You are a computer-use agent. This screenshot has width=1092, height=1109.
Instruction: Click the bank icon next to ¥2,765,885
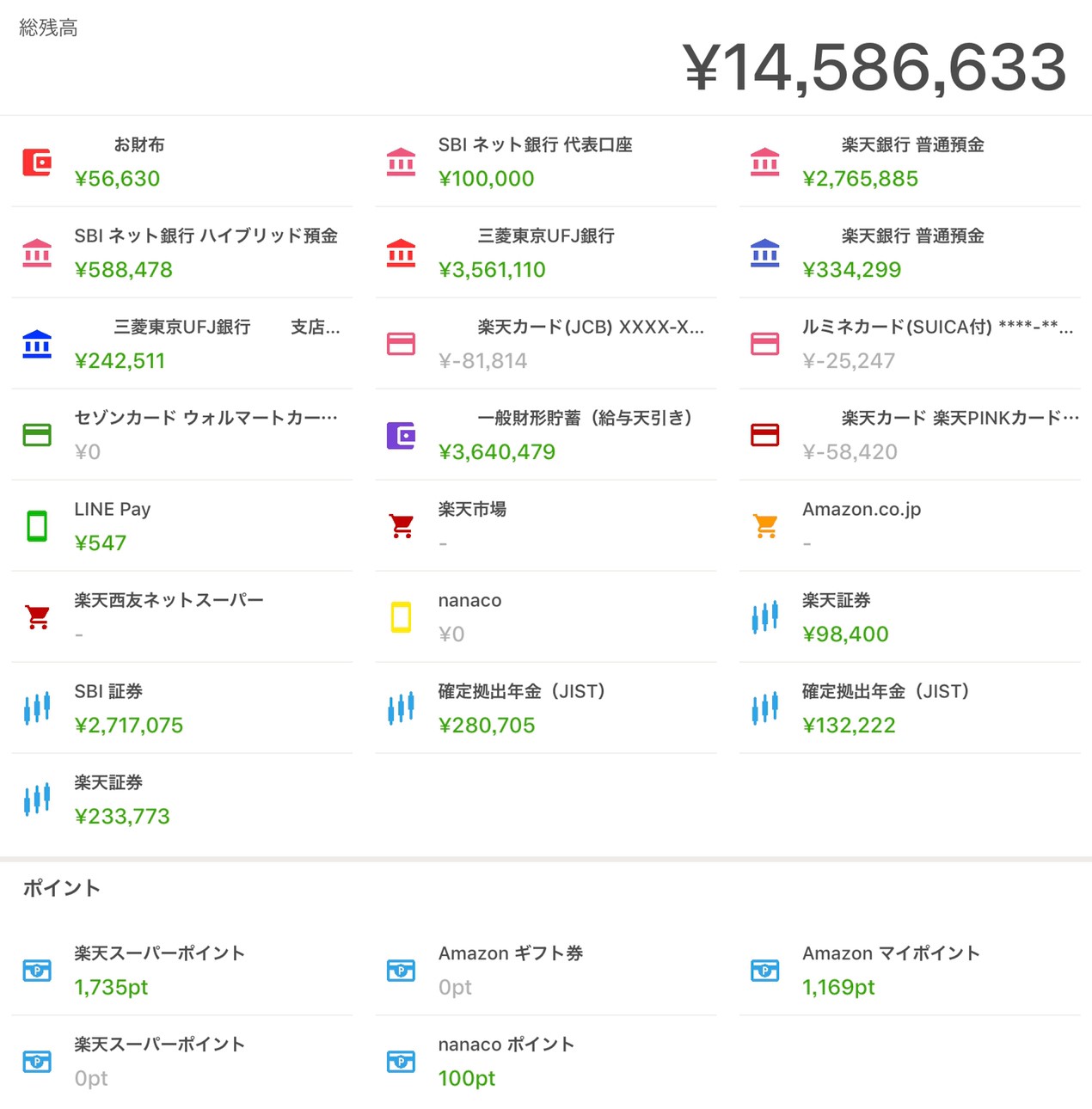point(765,162)
